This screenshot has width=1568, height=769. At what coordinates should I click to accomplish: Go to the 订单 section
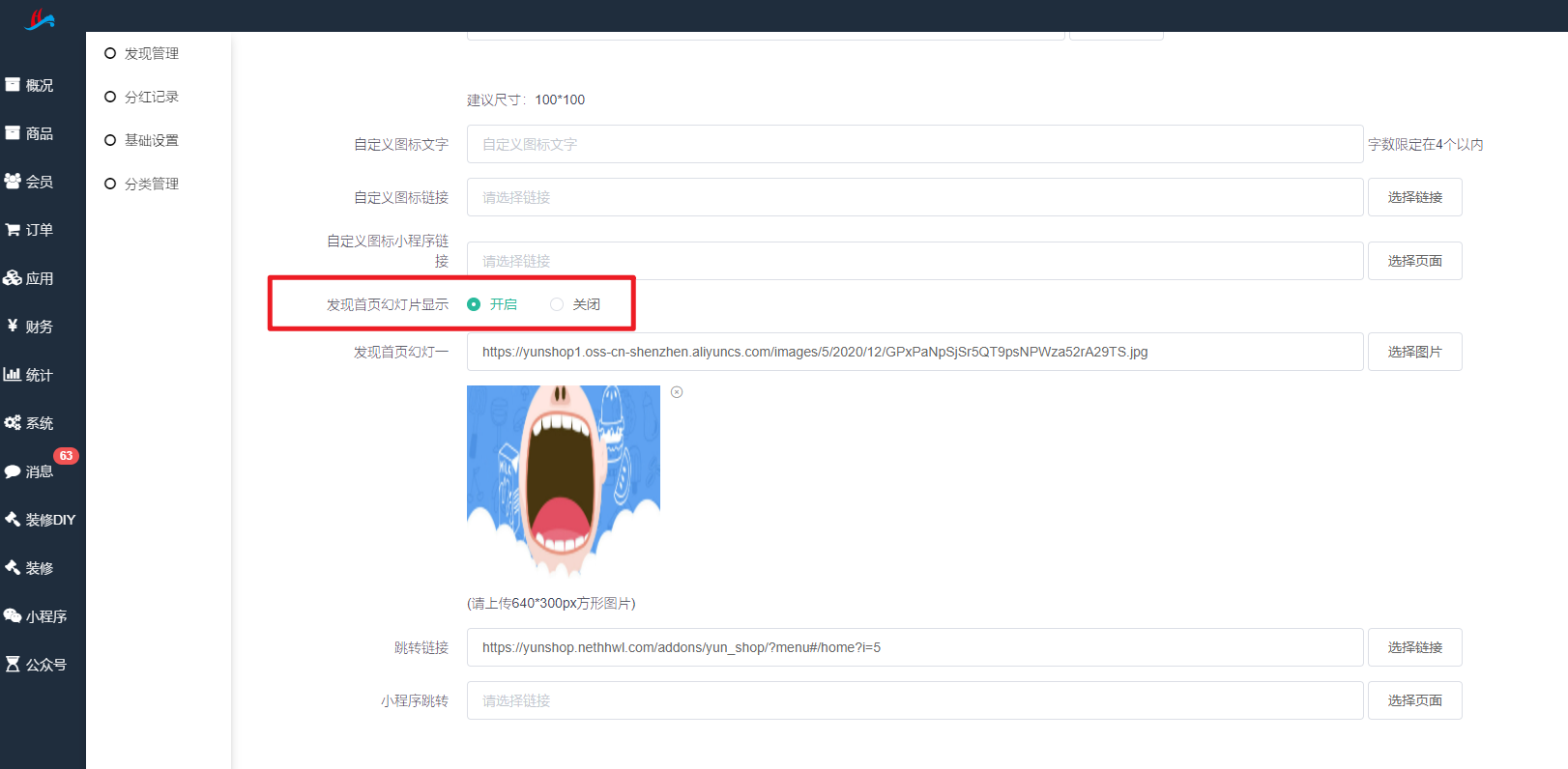(x=40, y=230)
